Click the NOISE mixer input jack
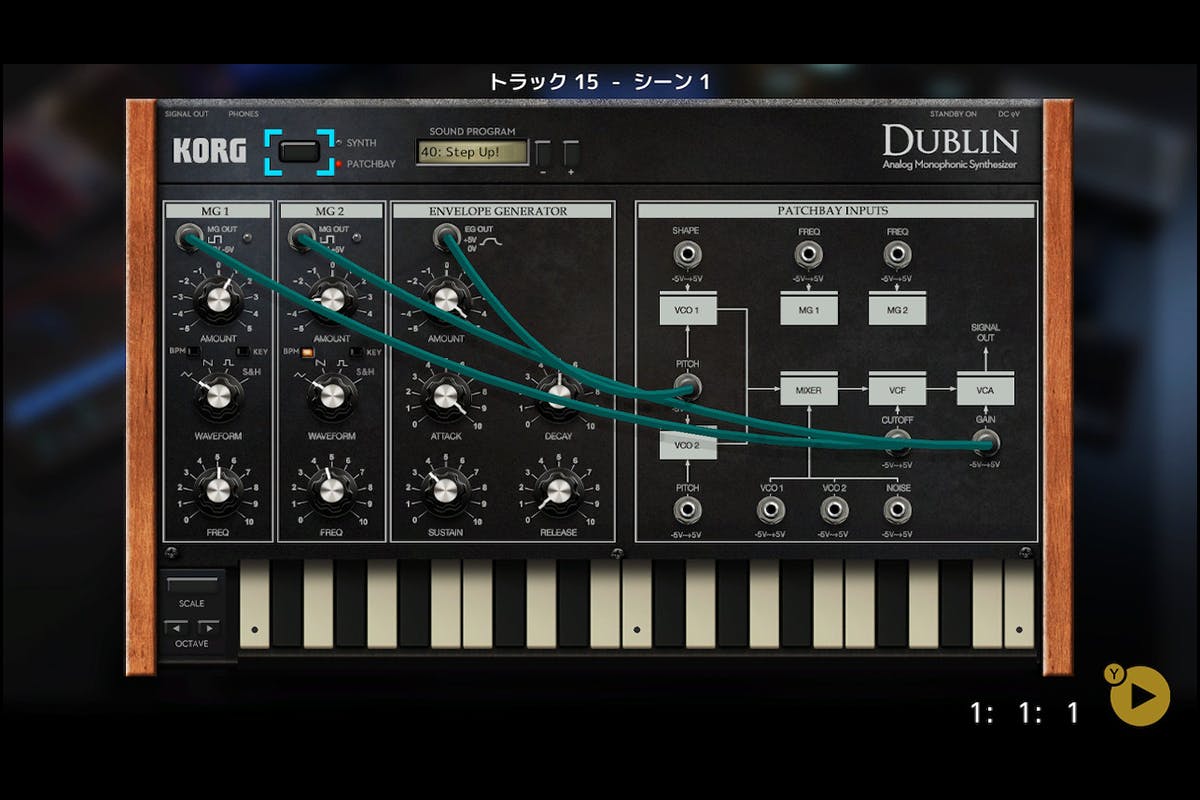The width and height of the screenshot is (1200, 800). click(897, 510)
